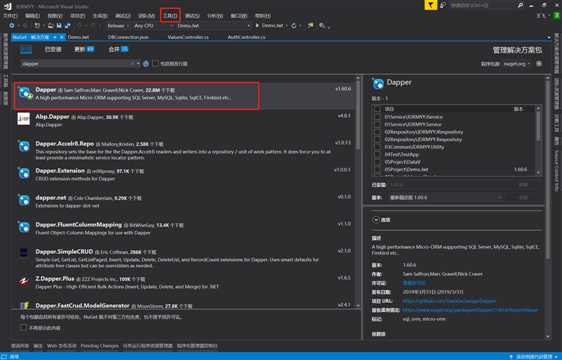Click the browser refresh icon after Demo.Net

294,25
